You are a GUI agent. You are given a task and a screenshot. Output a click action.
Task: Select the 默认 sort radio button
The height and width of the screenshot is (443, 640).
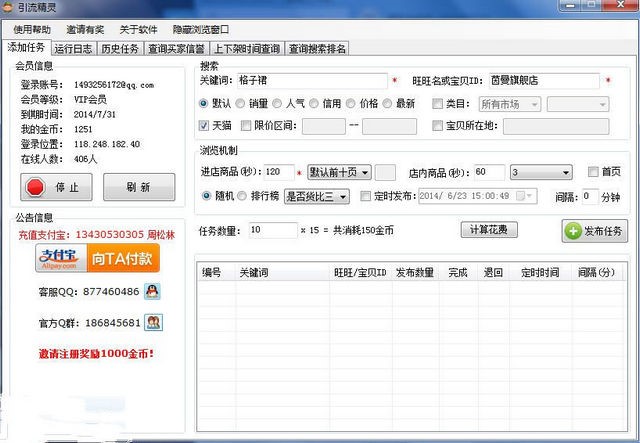pyautogui.click(x=203, y=103)
